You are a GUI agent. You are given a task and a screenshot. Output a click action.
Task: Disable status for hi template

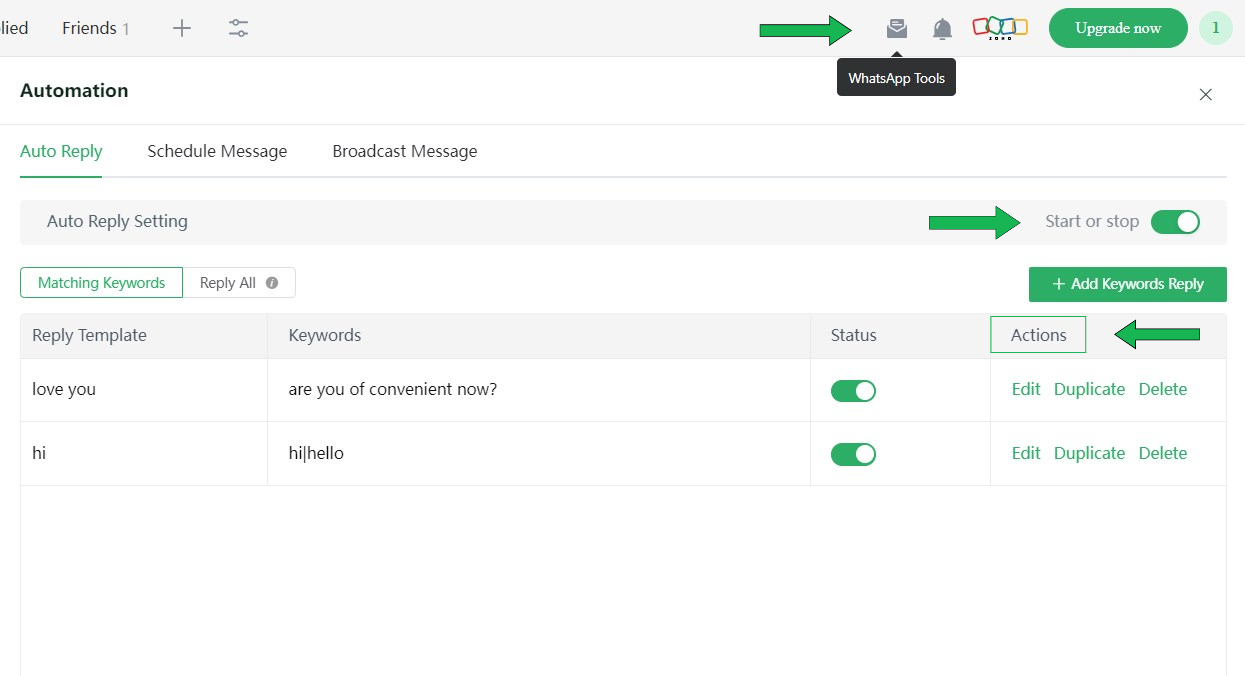click(x=853, y=454)
